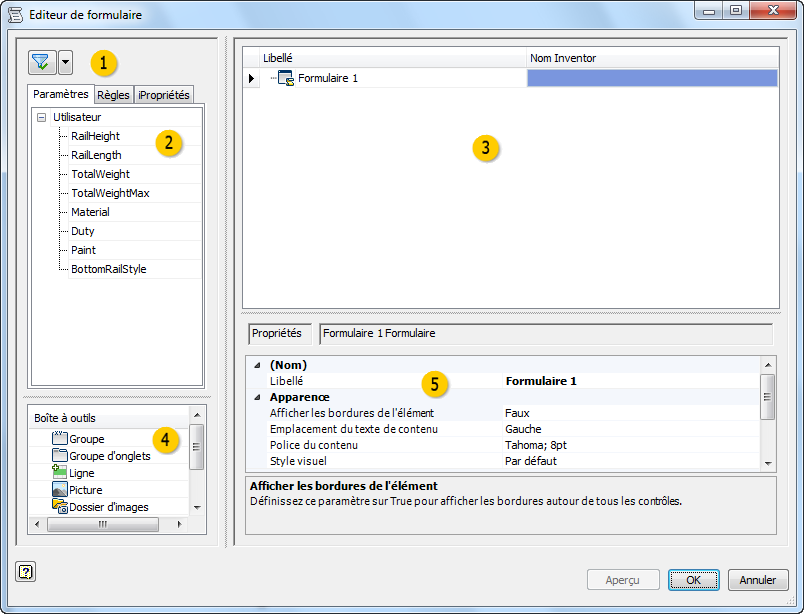Click the Nom Inventor cell of Formulaire 1

(x=652, y=78)
